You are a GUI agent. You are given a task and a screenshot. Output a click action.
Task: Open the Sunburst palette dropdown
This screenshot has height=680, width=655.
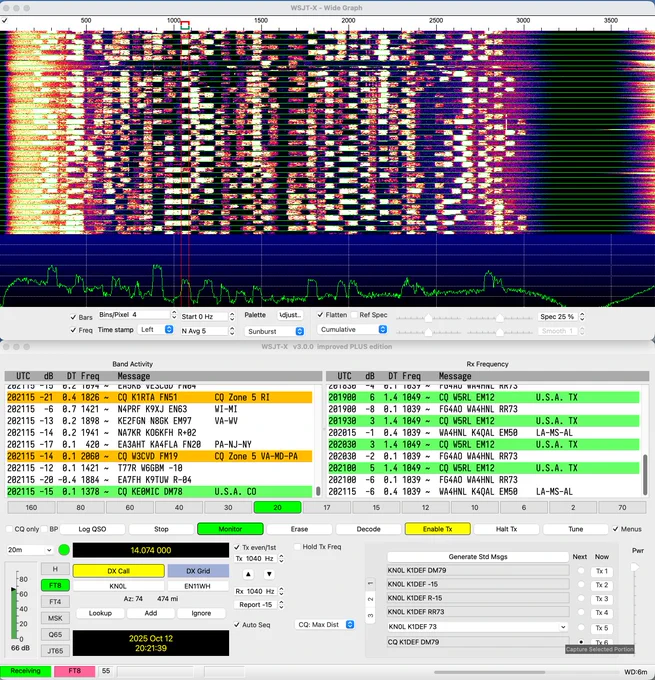[274, 331]
